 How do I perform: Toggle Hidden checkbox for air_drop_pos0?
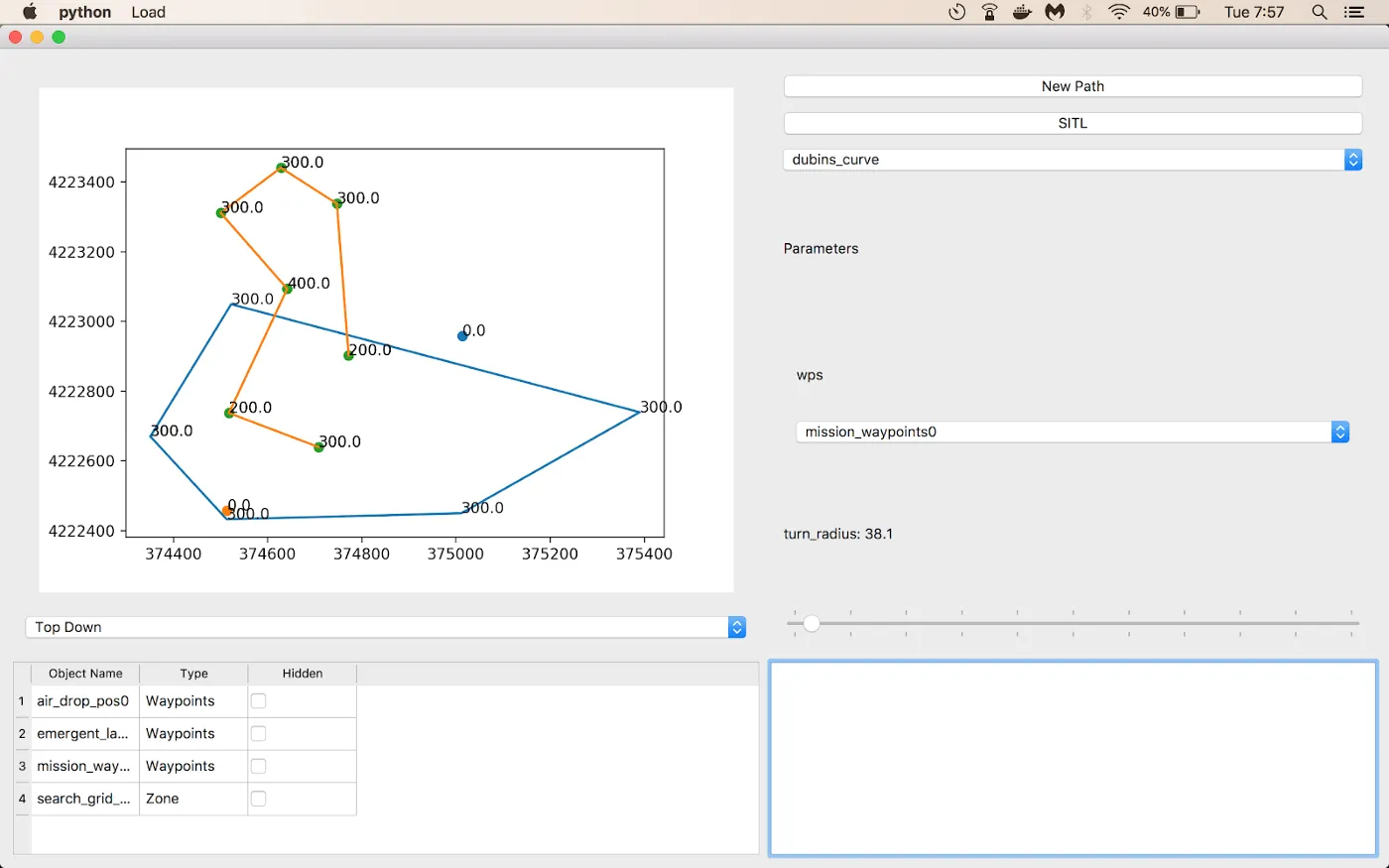click(258, 701)
